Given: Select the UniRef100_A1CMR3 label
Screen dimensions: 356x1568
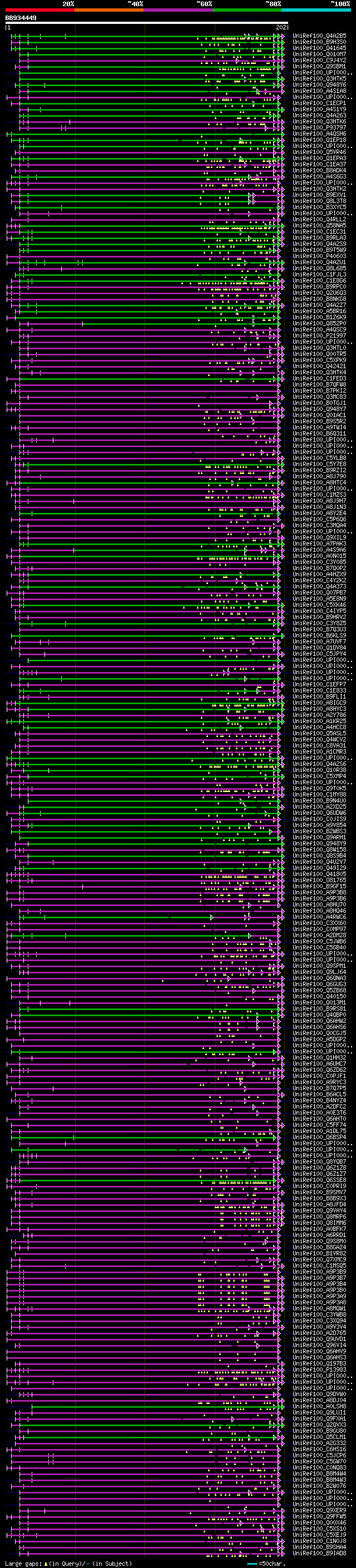Looking at the screenshot, I should (x=319, y=751).
